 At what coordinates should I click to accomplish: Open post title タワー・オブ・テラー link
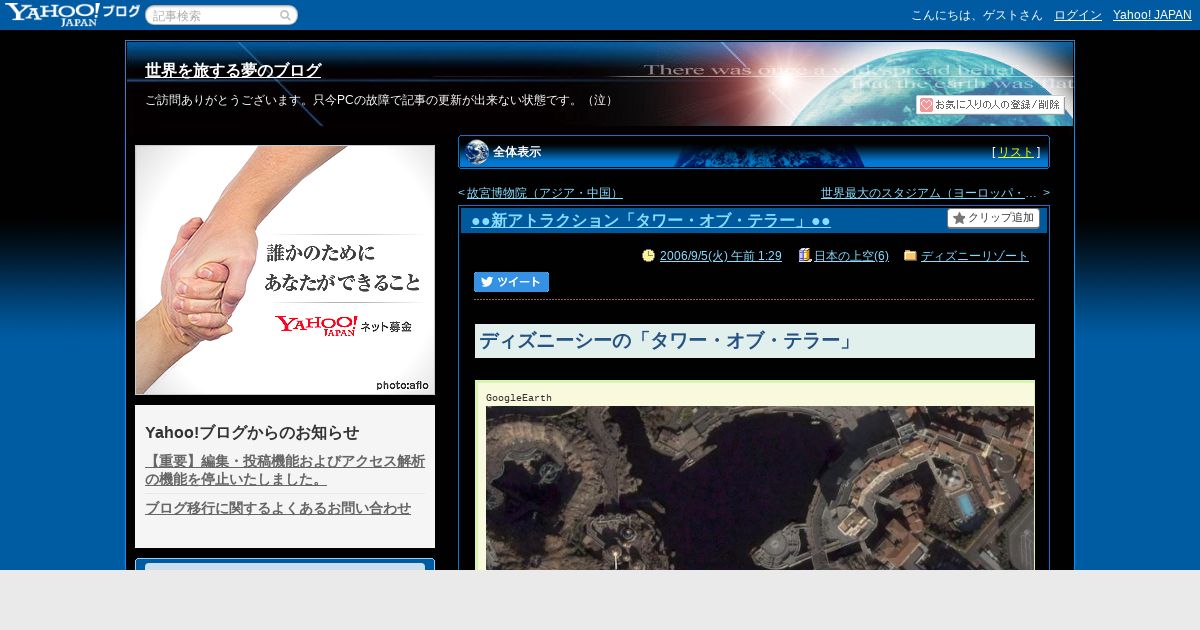click(651, 221)
